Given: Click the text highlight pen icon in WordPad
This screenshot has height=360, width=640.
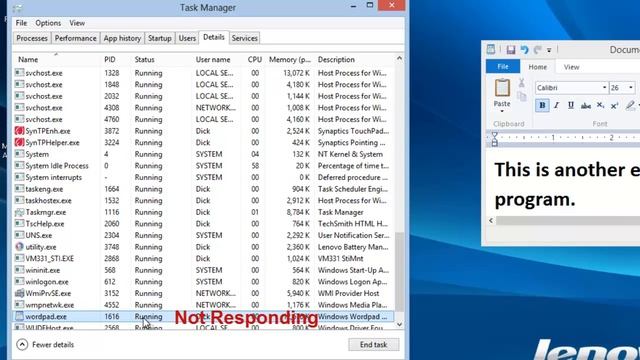Looking at the screenshot, I should [630, 105].
